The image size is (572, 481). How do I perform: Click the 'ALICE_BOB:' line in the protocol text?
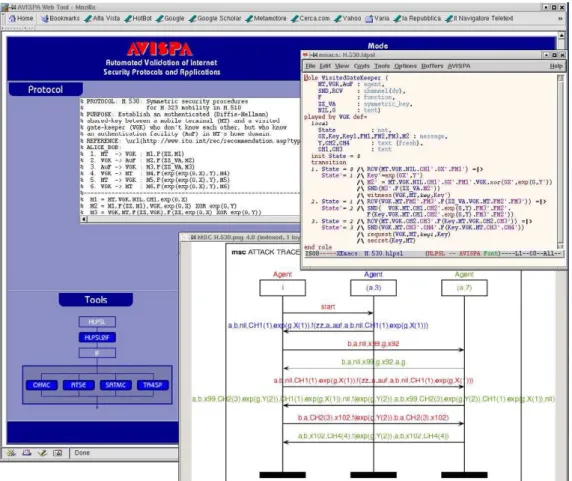coord(102,147)
